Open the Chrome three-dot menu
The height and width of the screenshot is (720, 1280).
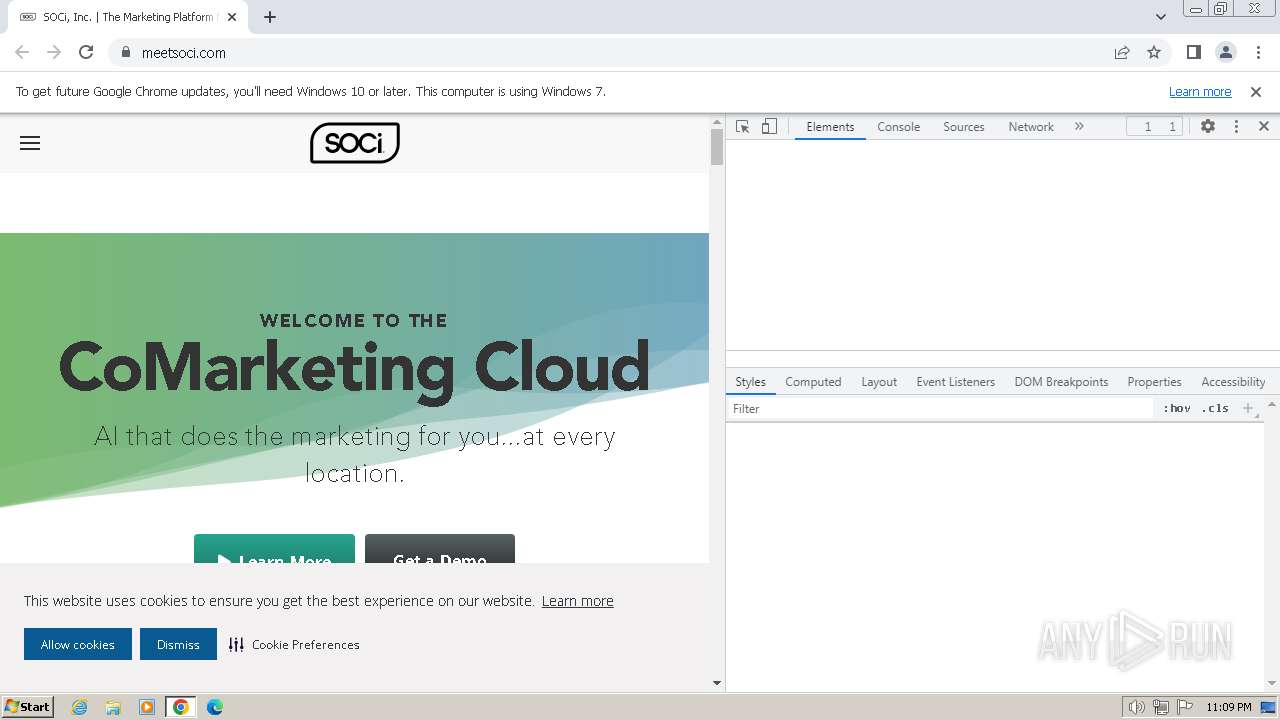tap(1259, 52)
